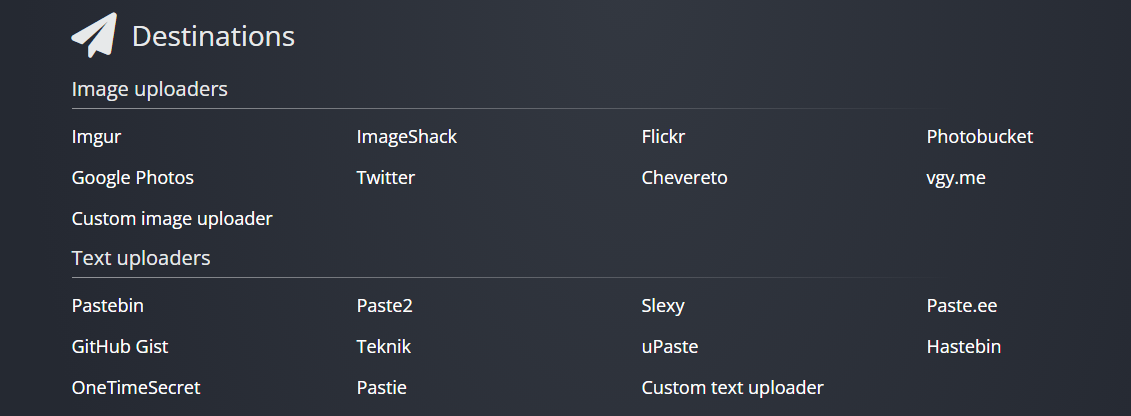Open the Imgur uploader link
Image resolution: width=1131 pixels, height=416 pixels.
click(96, 137)
